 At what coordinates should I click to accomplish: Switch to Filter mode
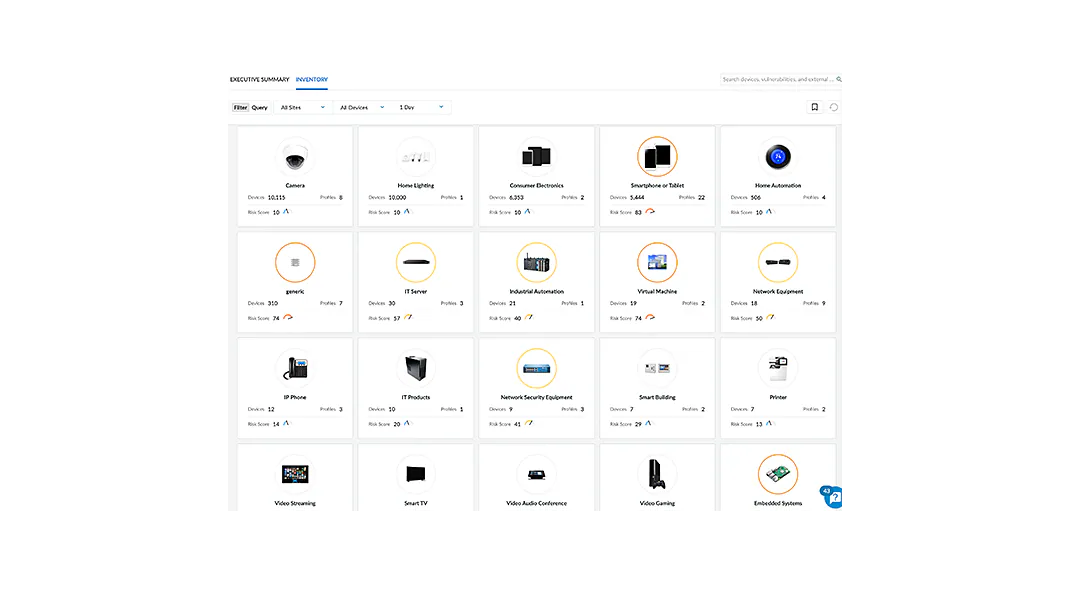(240, 108)
